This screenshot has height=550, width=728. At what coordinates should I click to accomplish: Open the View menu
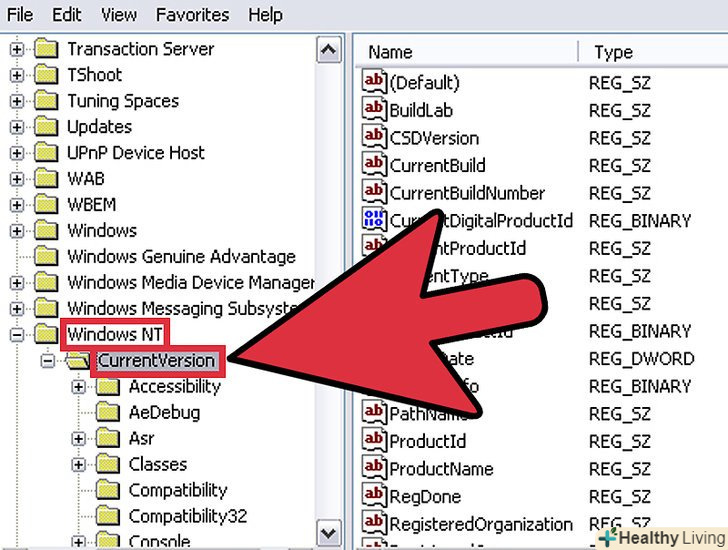click(x=119, y=15)
